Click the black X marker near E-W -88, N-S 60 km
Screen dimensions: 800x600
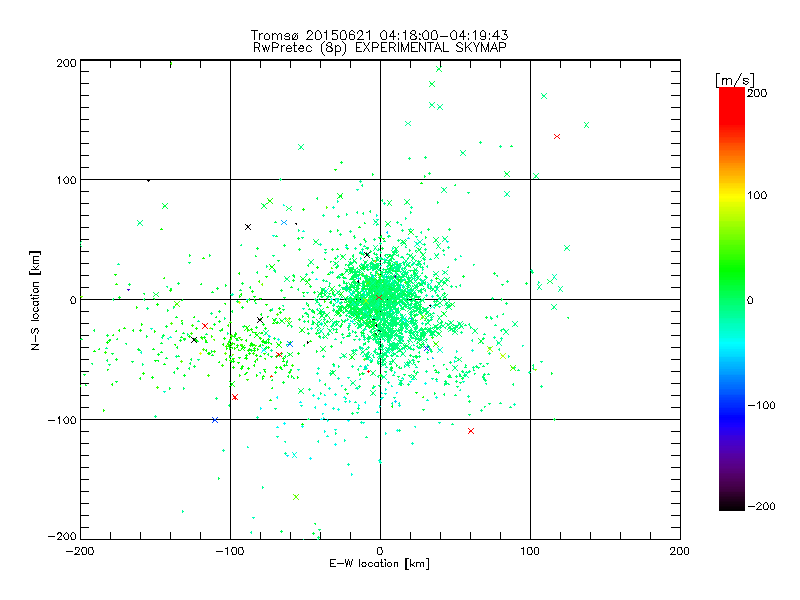coord(248,227)
